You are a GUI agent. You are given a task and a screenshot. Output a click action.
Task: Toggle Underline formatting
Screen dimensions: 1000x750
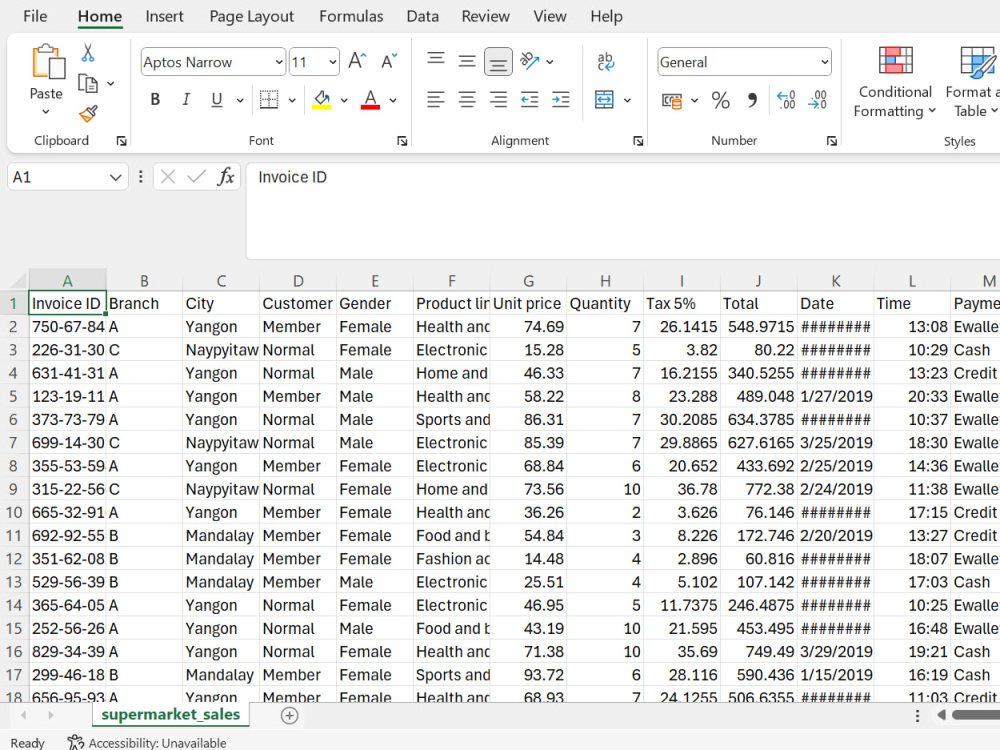217,99
